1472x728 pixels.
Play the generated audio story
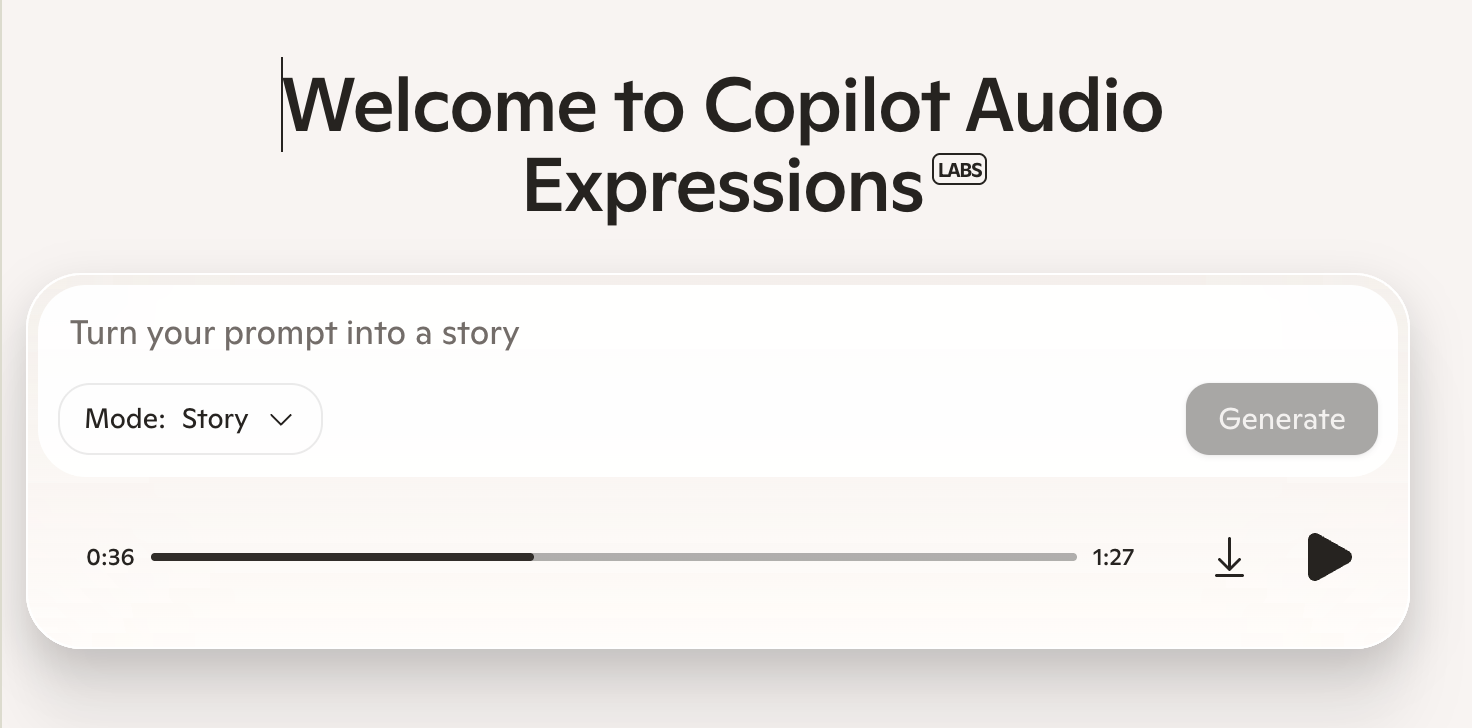(x=1329, y=557)
